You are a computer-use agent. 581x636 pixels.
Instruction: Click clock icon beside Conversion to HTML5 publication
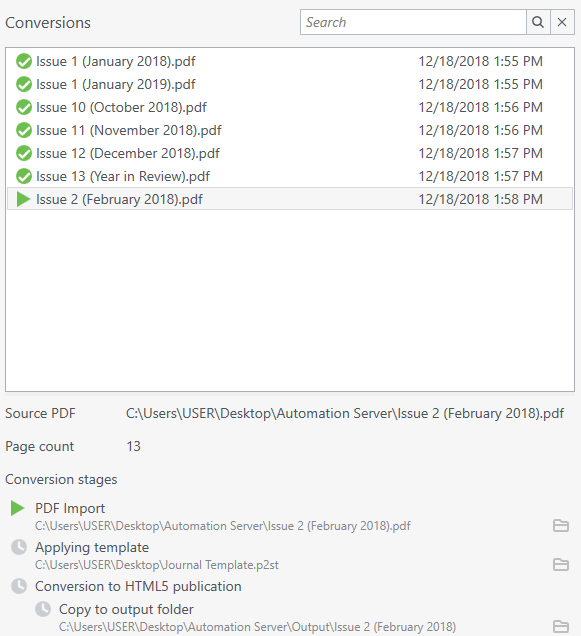point(19,586)
